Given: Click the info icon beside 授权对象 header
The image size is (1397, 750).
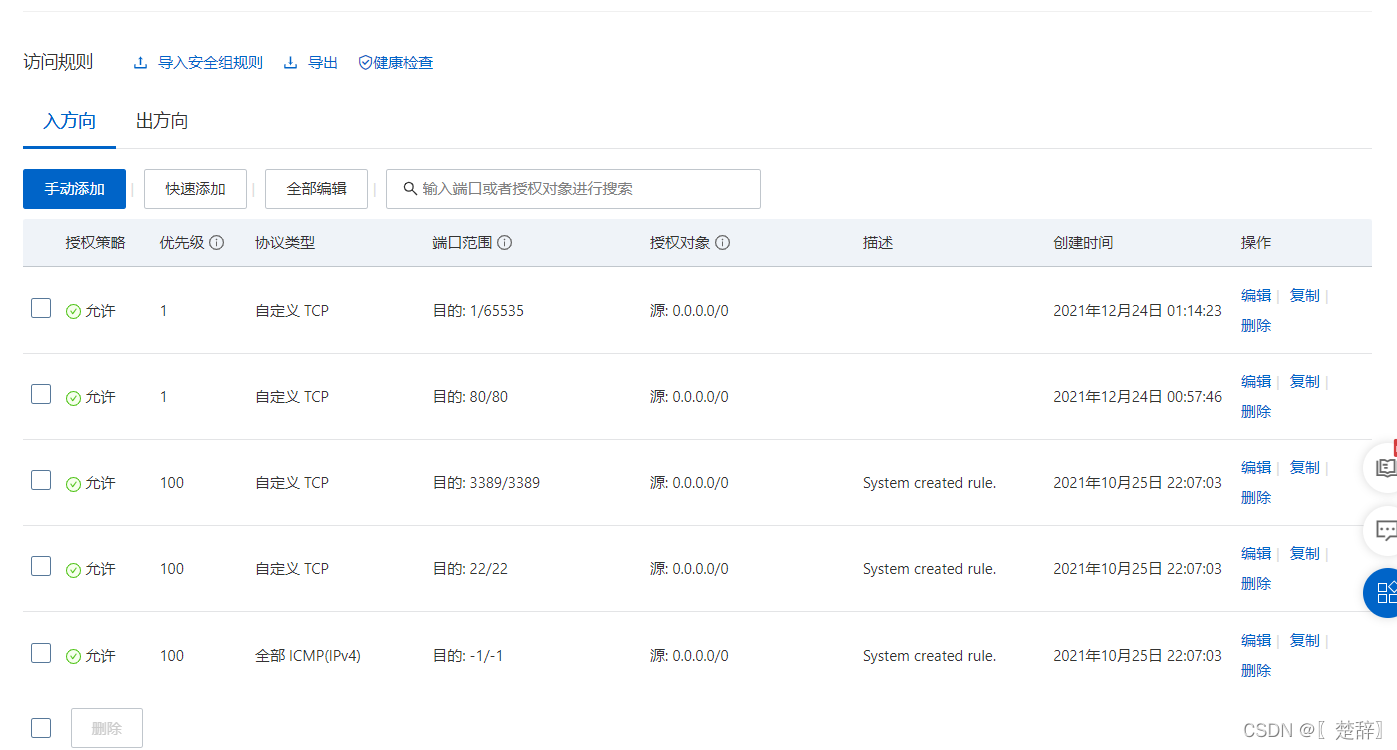Looking at the screenshot, I should (x=723, y=243).
